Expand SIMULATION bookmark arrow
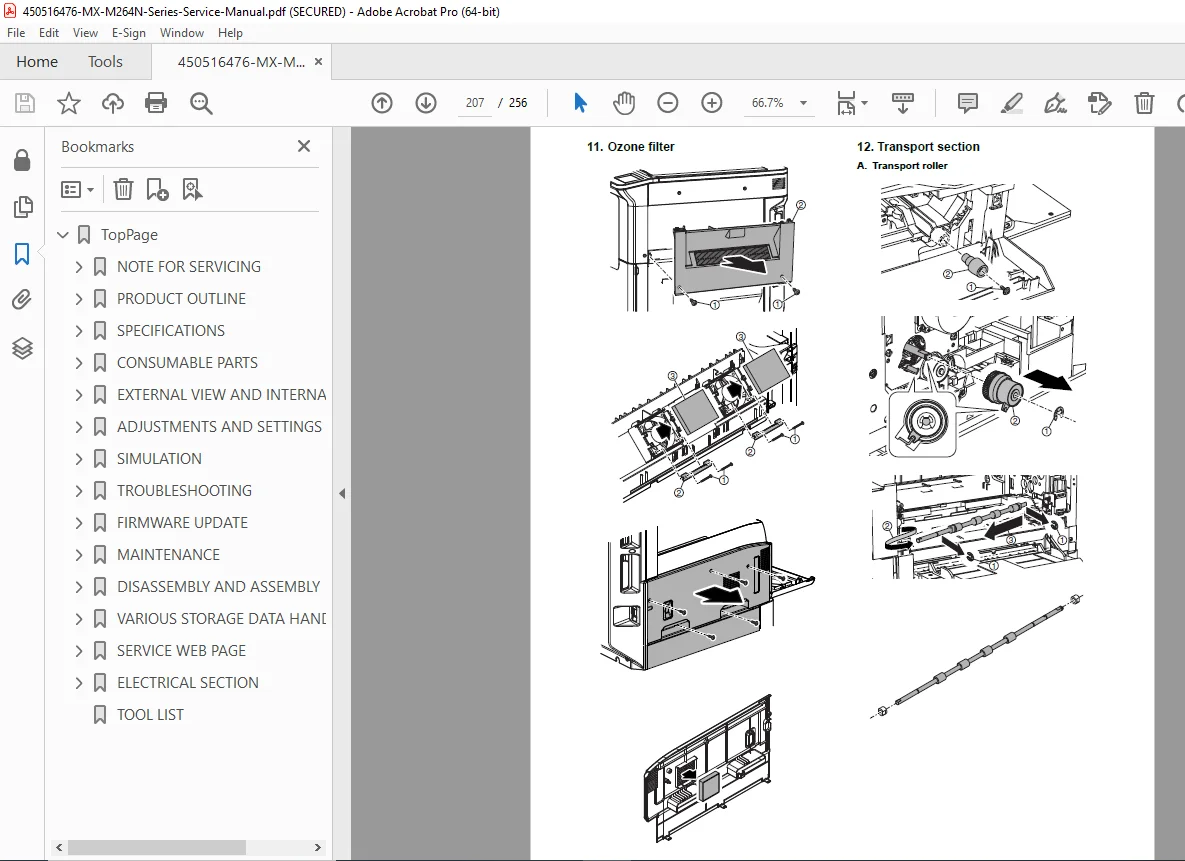 (79, 459)
